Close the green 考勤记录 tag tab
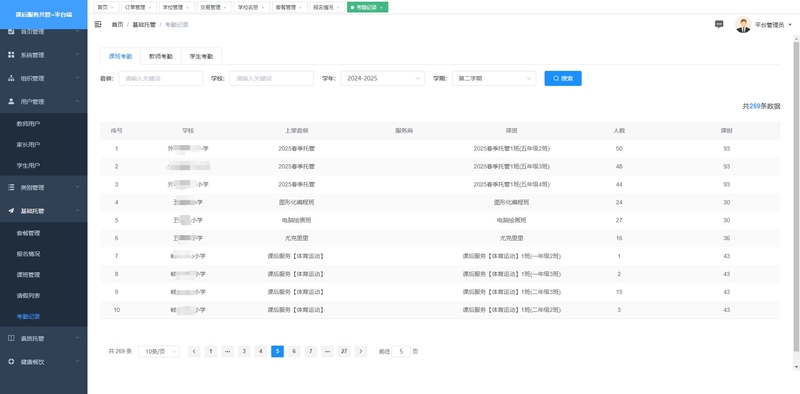The height and width of the screenshot is (394, 800). (381, 8)
